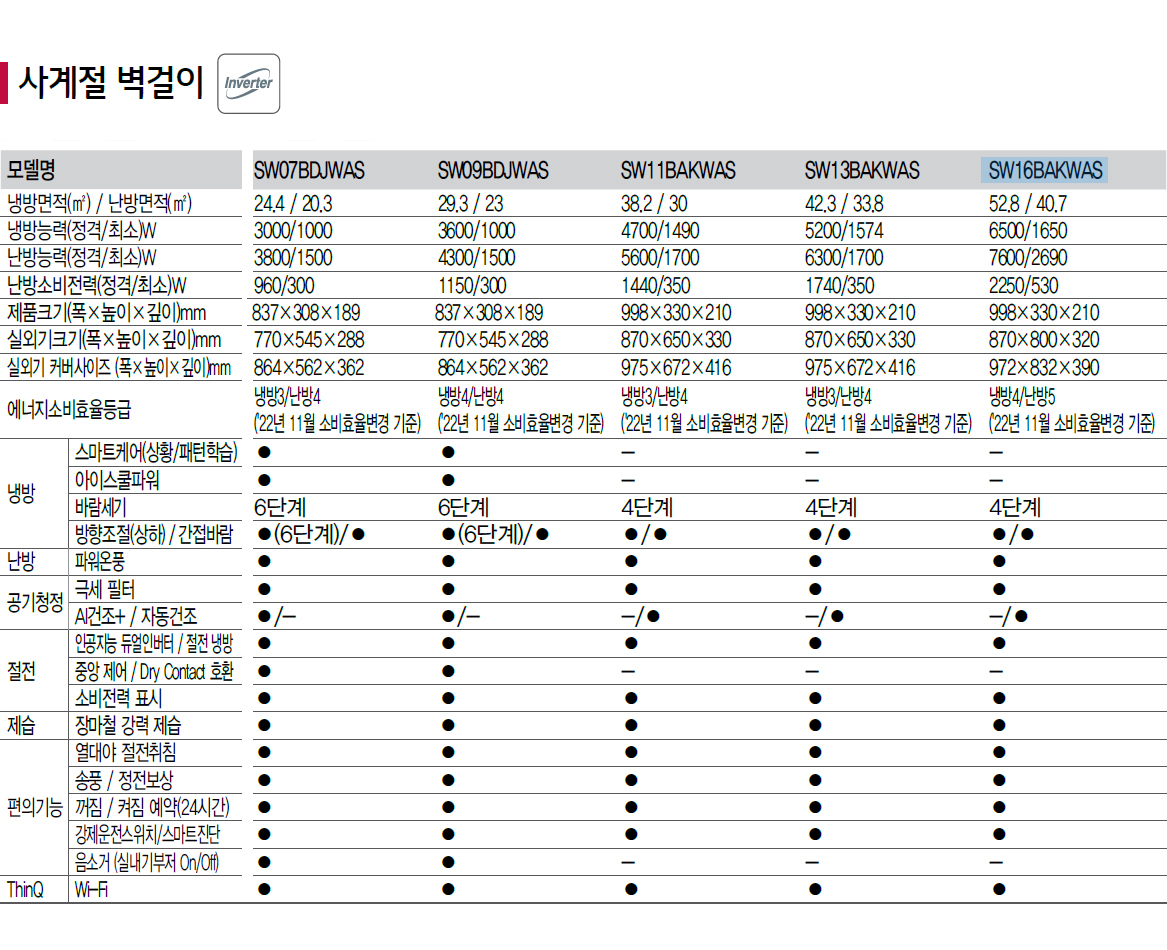Click outdoor cover size '972×832×390'
Screen dimensions: 1167x950
point(1043,368)
